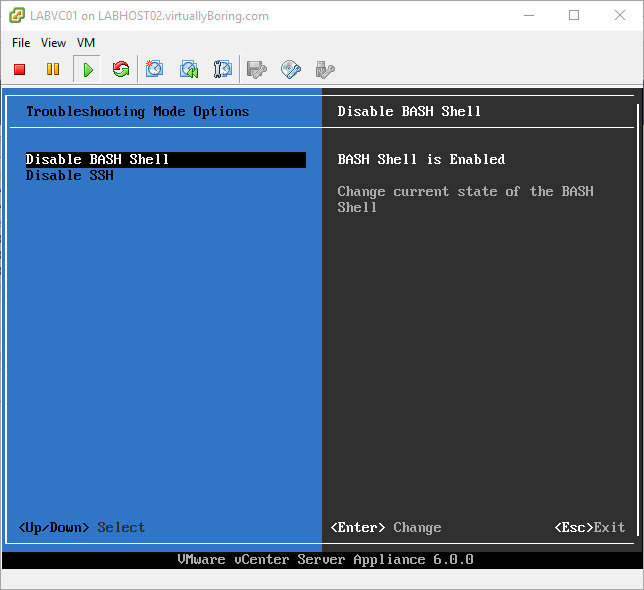Click the Change current state description text
The image size is (644, 590).
point(465,199)
